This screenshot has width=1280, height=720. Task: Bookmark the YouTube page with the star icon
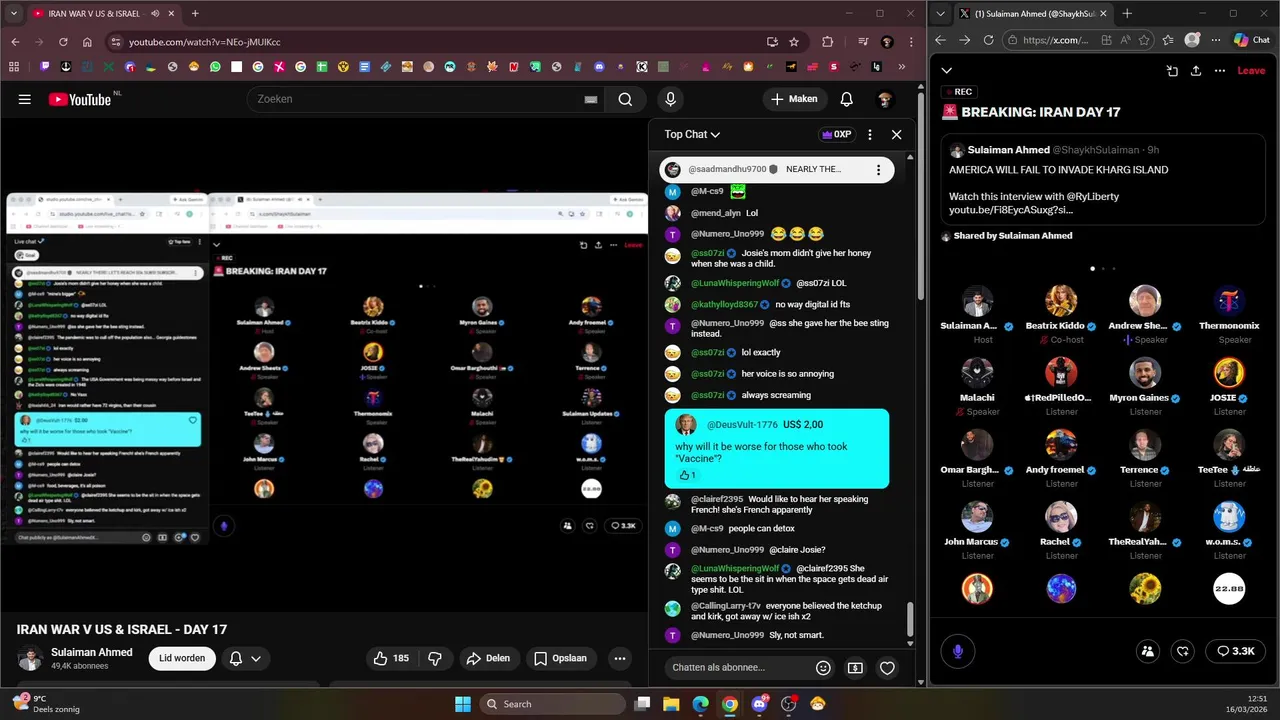pyautogui.click(x=794, y=42)
